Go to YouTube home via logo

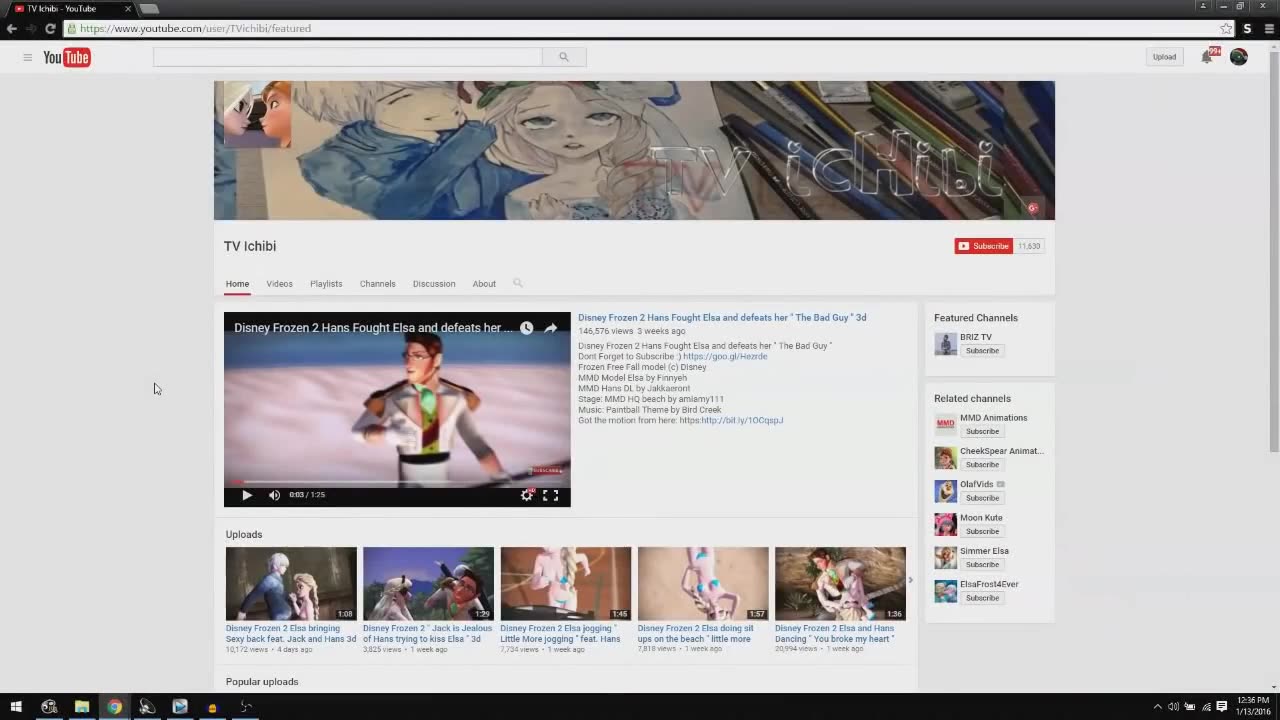[x=67, y=57]
